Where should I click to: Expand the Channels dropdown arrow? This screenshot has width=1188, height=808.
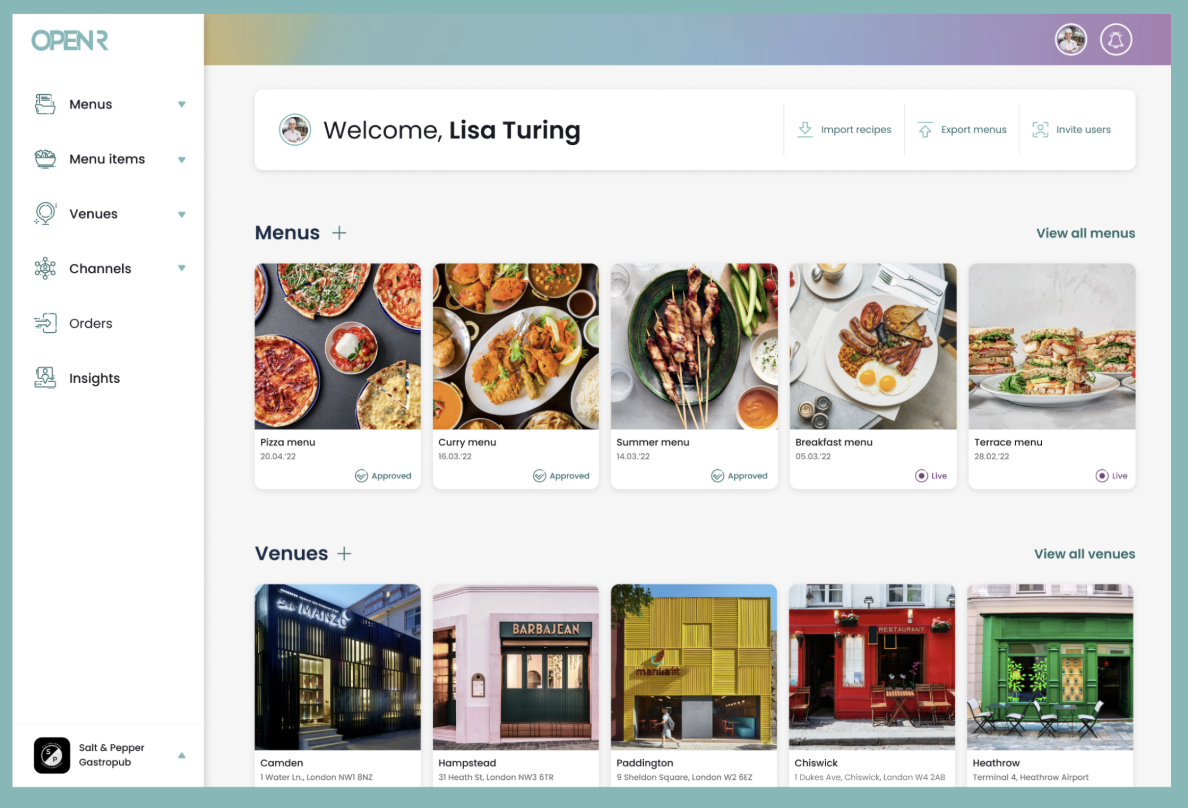click(182, 268)
